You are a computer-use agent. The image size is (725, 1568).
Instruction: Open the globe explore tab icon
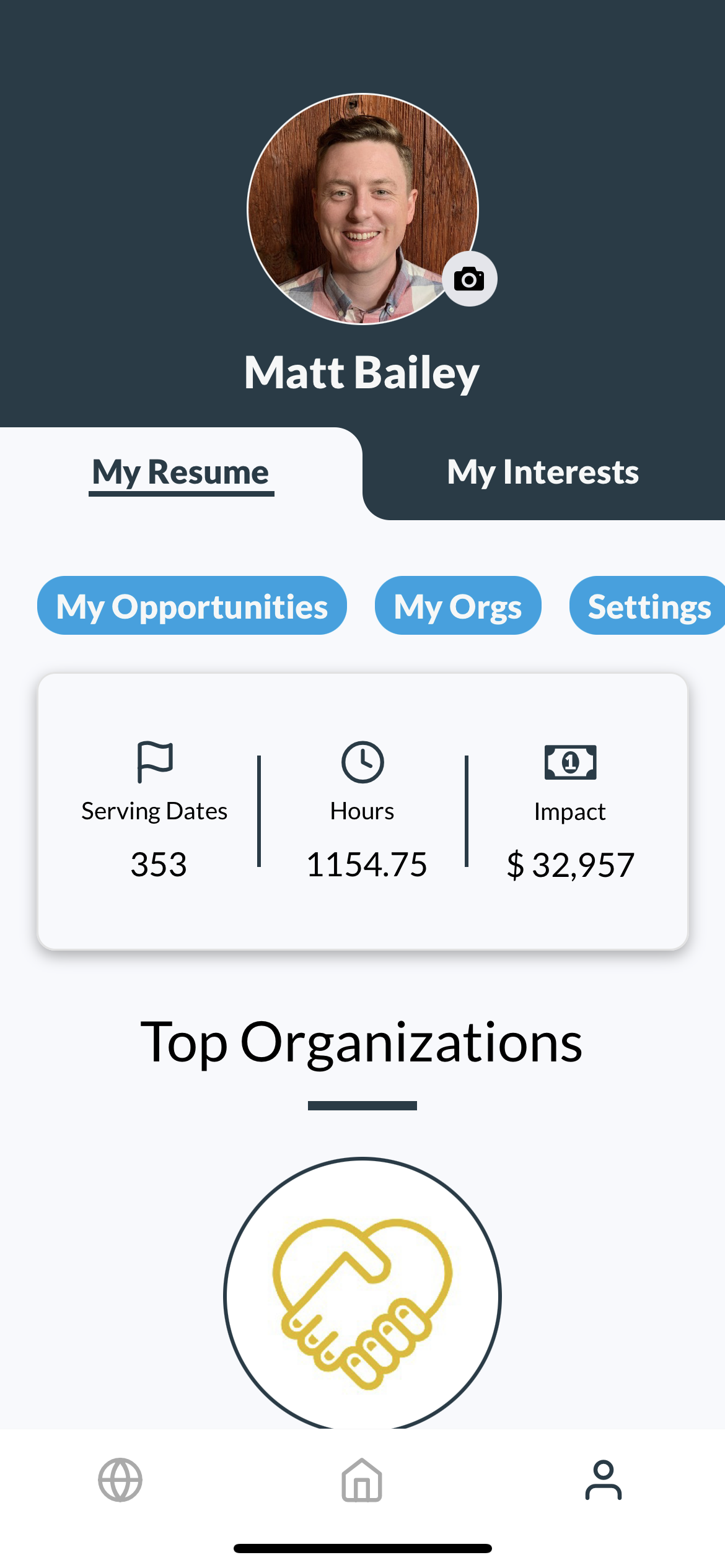(x=120, y=1480)
